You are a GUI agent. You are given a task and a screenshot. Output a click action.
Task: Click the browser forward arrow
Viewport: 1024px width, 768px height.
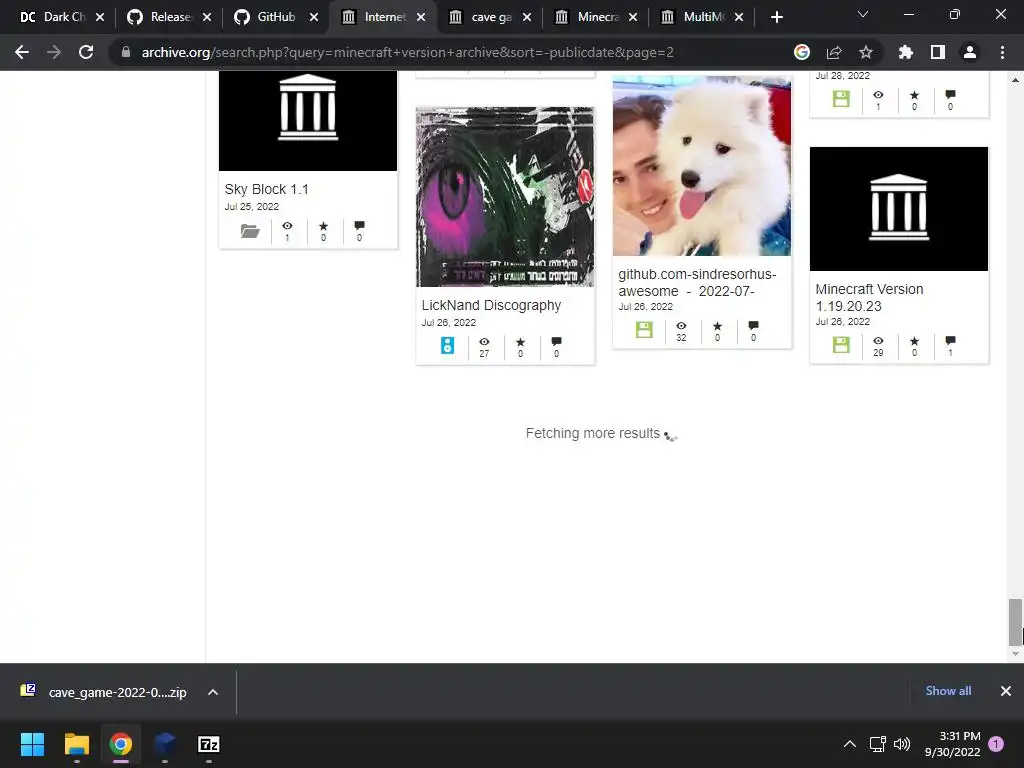54,52
